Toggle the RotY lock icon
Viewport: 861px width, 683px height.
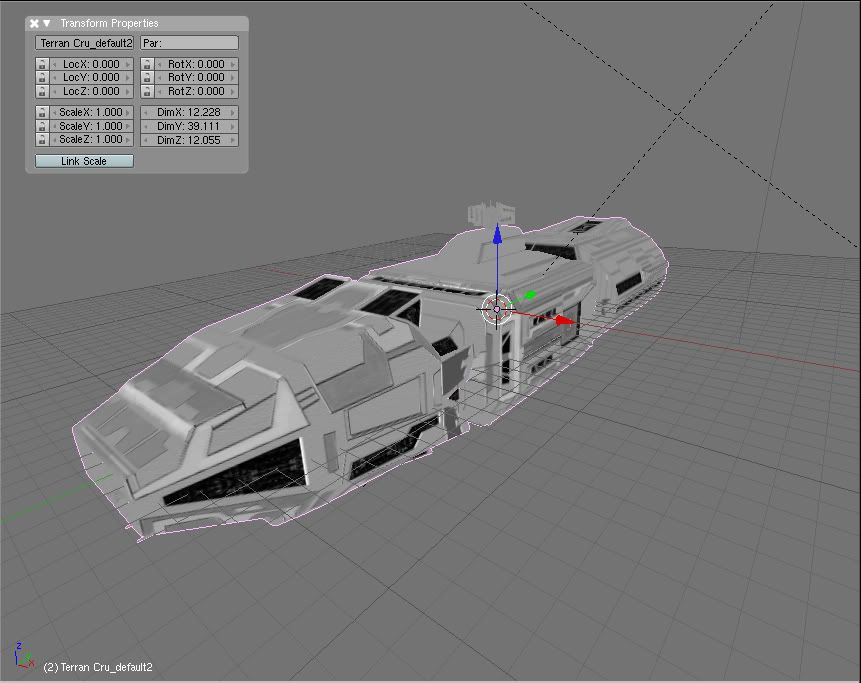point(147,77)
